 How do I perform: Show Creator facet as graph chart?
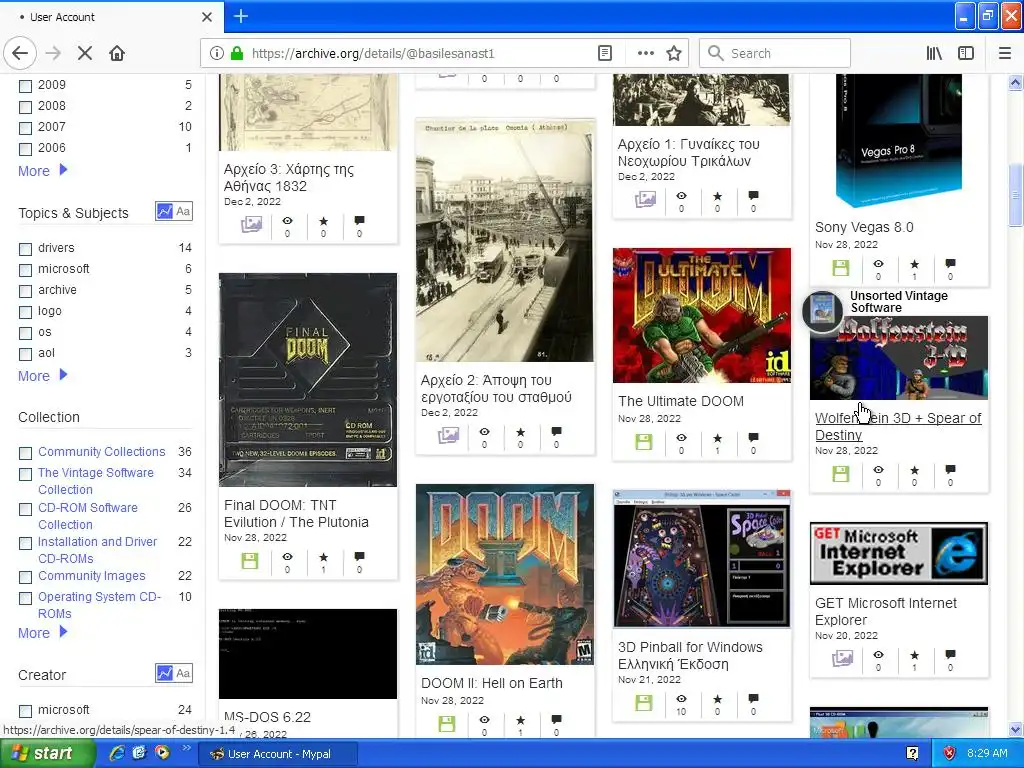165,673
